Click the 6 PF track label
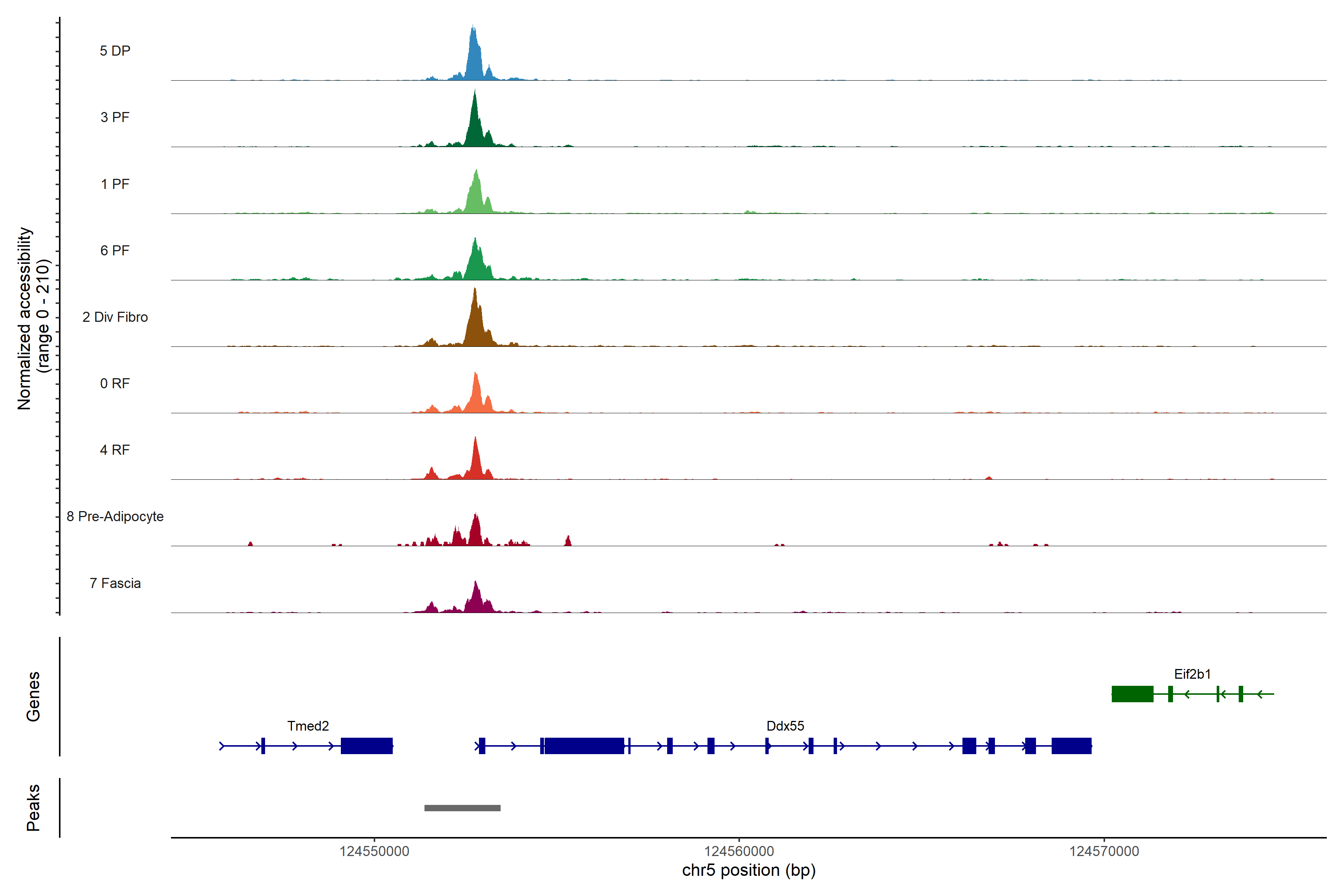1344x896 pixels. pyautogui.click(x=115, y=250)
